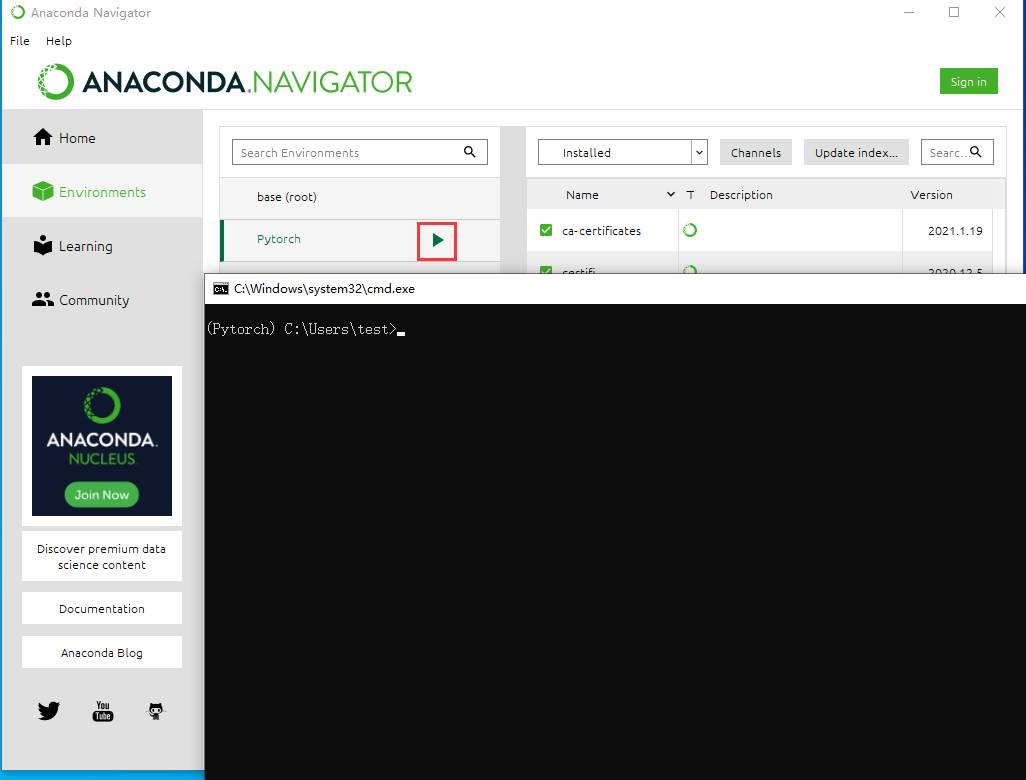Screen dimensions: 1026x780
Task: Open Anaconda GitHub page
Action: 156,711
